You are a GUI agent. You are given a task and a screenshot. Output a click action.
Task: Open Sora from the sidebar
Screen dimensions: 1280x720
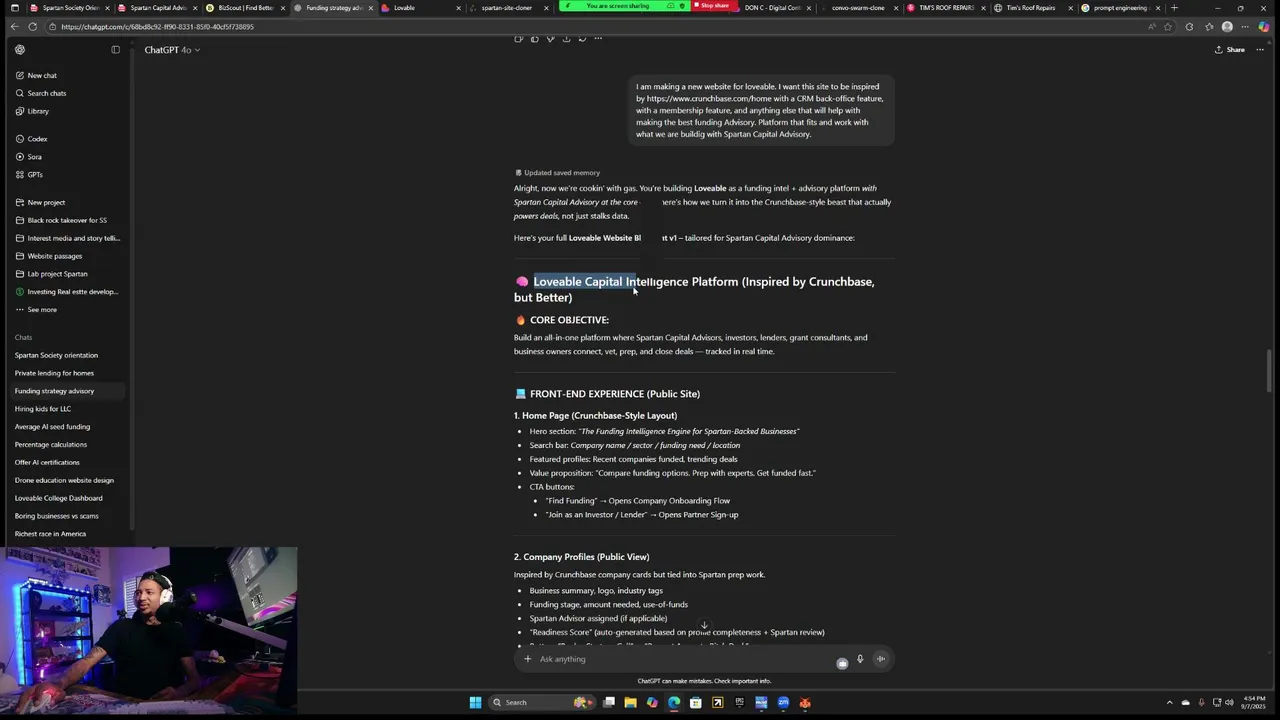29,157
